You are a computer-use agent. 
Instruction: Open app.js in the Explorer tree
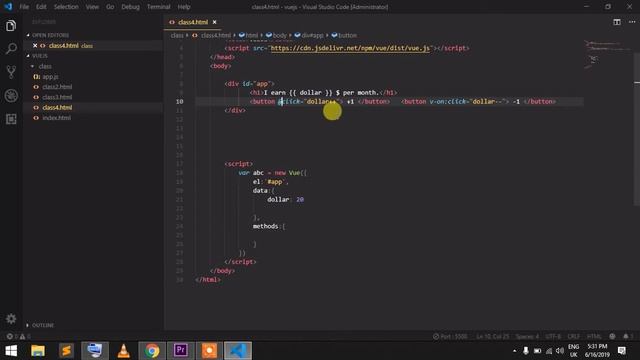pos(50,76)
